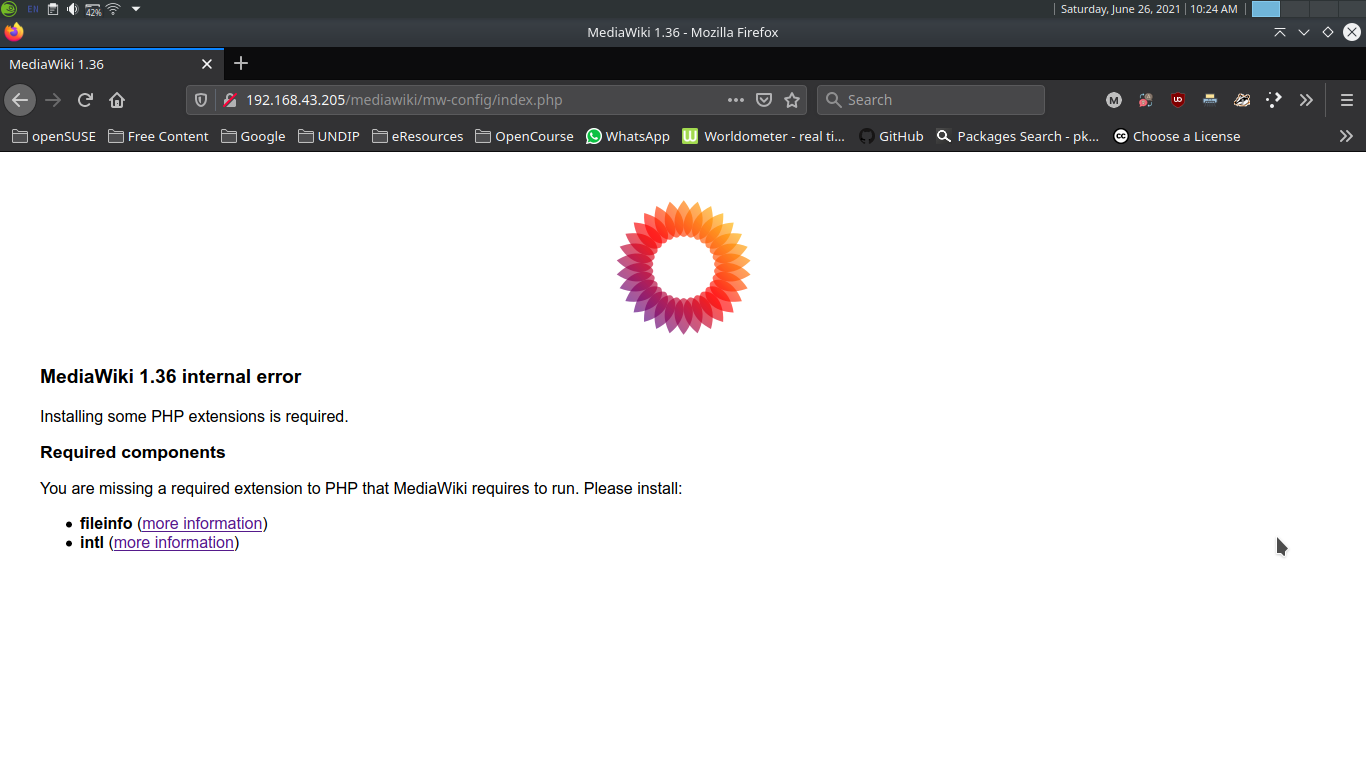
Task: Save page to Pocket
Action: pyautogui.click(x=764, y=100)
